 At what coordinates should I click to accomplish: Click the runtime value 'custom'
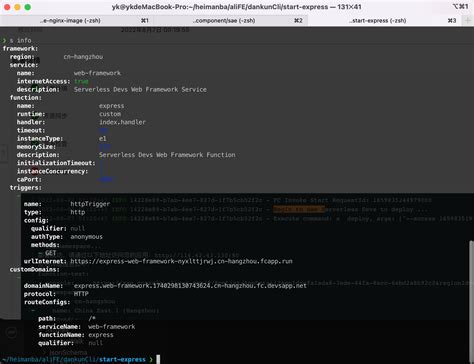[x=110, y=114]
